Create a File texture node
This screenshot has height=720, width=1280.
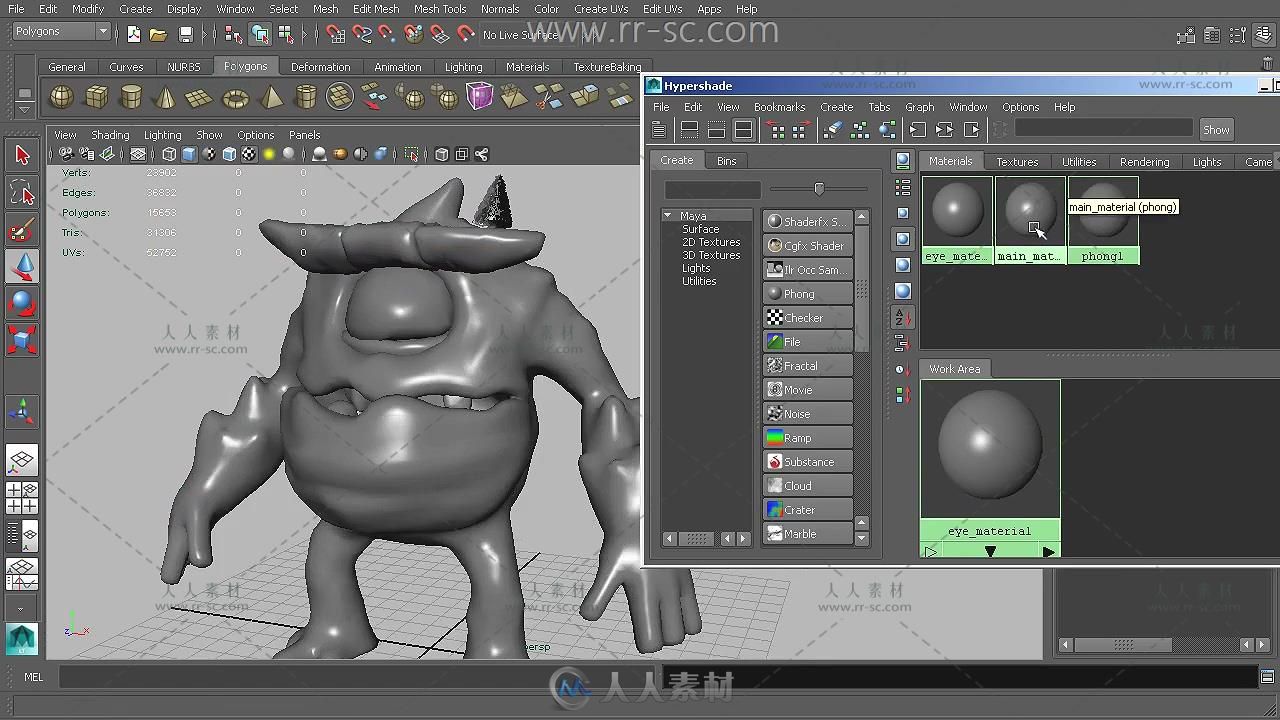[808, 342]
